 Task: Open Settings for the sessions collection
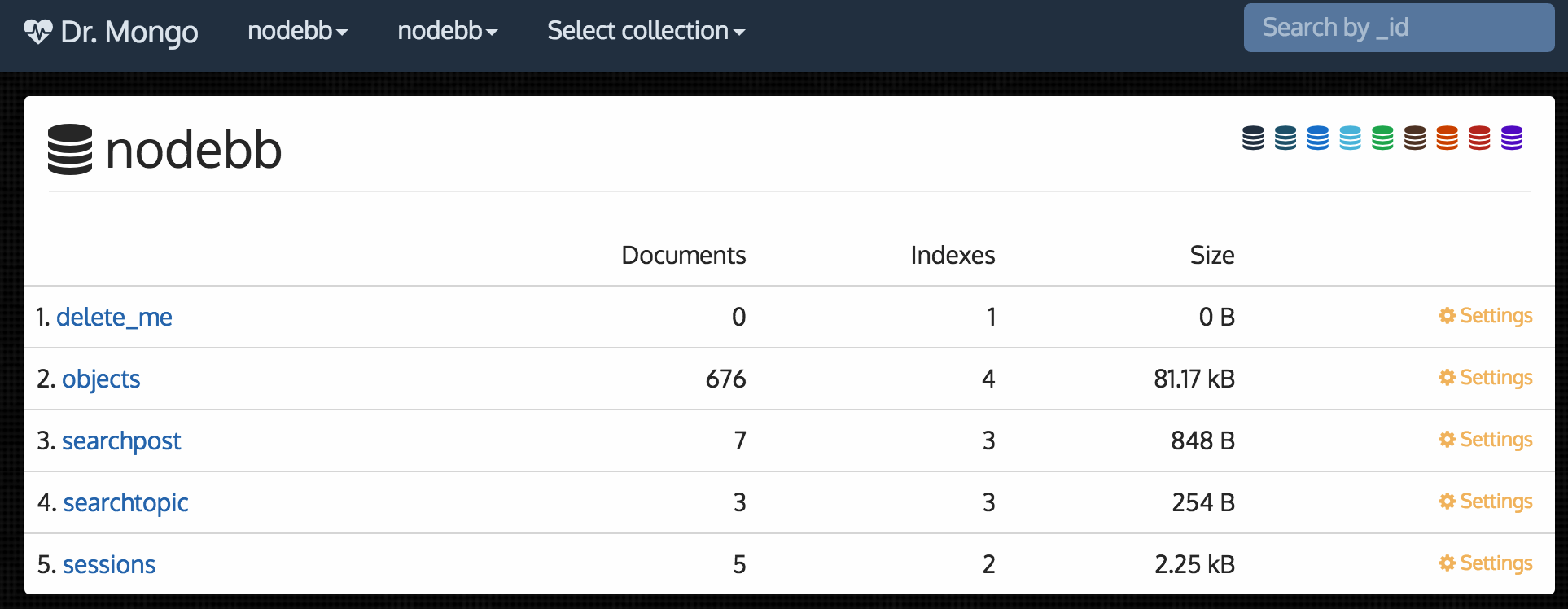click(x=1485, y=563)
